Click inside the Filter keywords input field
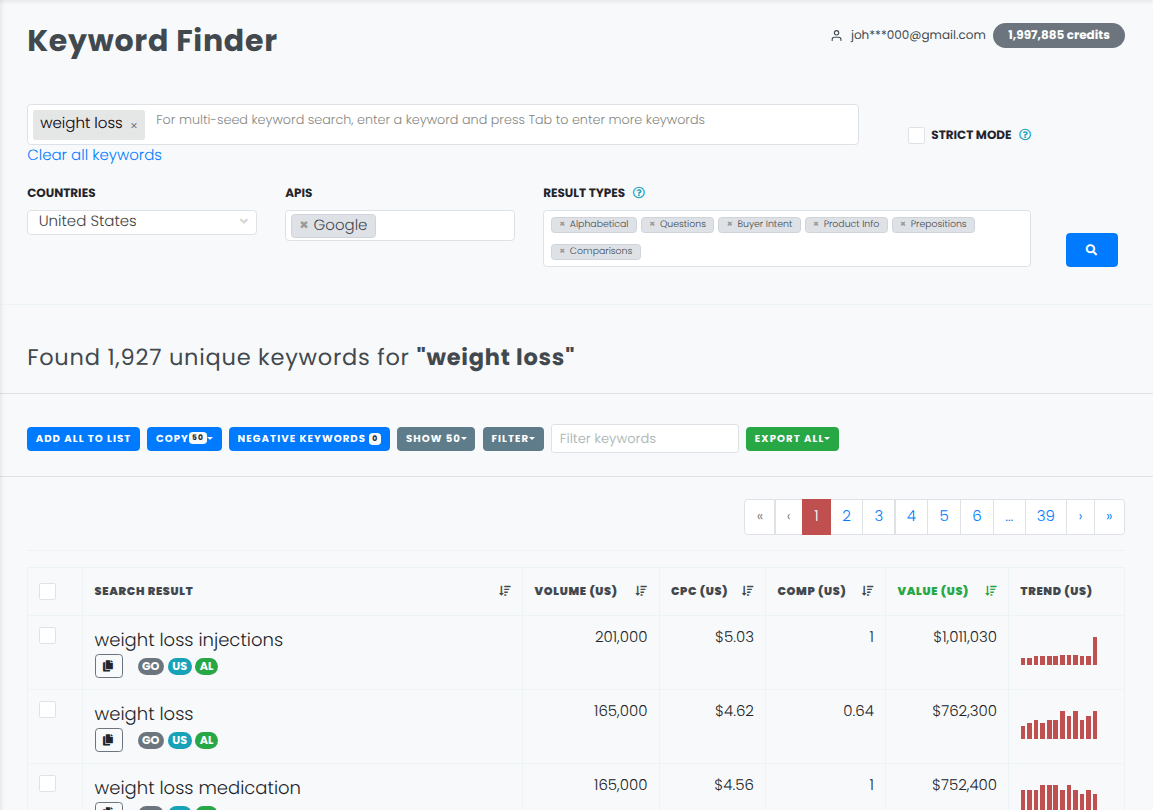This screenshot has width=1153, height=810. click(x=644, y=438)
